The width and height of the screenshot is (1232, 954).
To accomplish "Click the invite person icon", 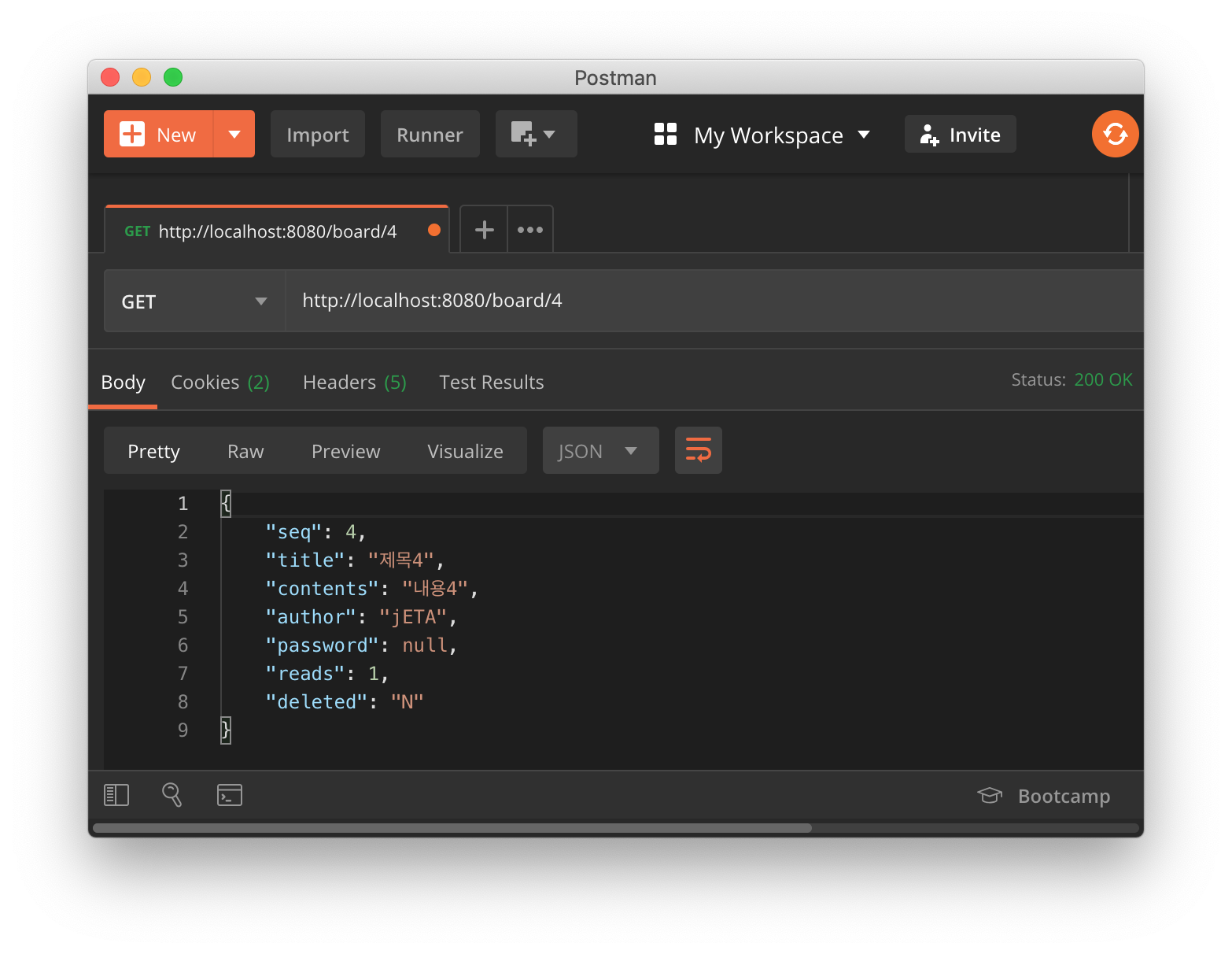I will click(x=929, y=135).
